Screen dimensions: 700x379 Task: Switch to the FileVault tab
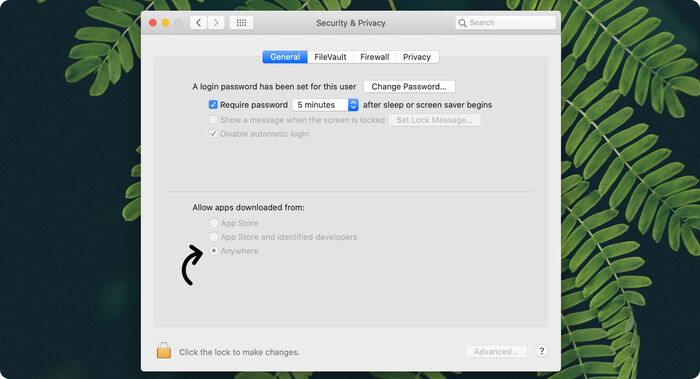pos(330,57)
